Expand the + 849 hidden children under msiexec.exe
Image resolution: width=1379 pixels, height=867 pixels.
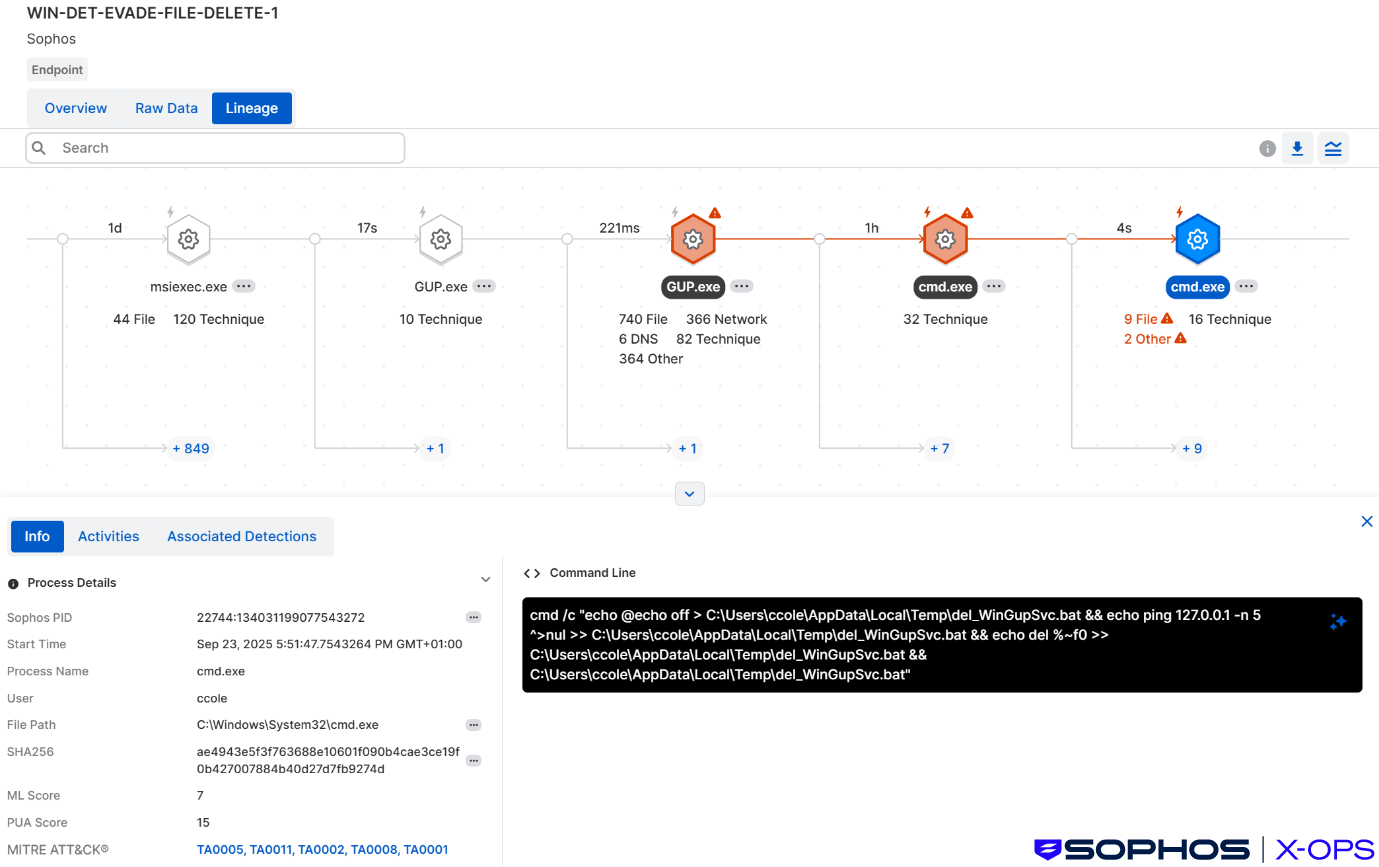coord(190,448)
